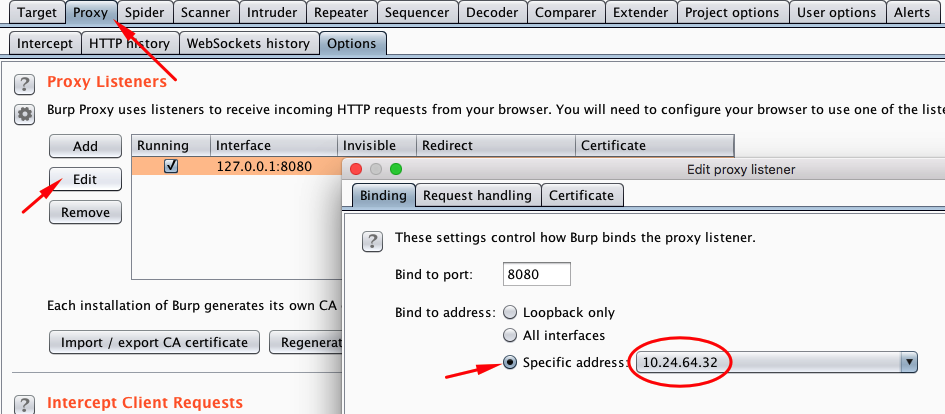Image resolution: width=945 pixels, height=414 pixels.
Task: Click Remove listener button
Action: point(85,212)
